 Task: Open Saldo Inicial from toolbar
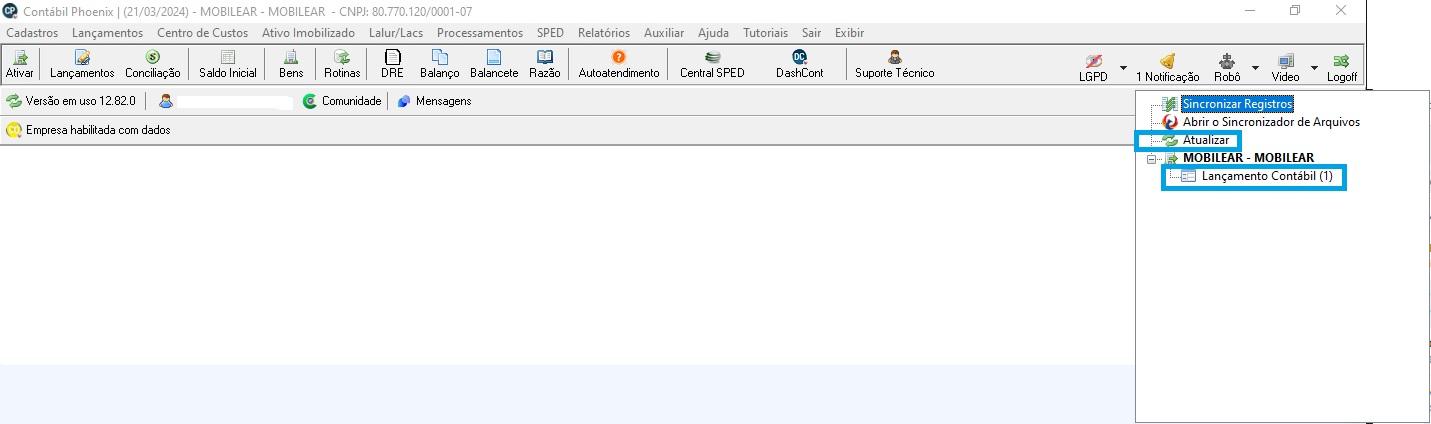[x=227, y=65]
